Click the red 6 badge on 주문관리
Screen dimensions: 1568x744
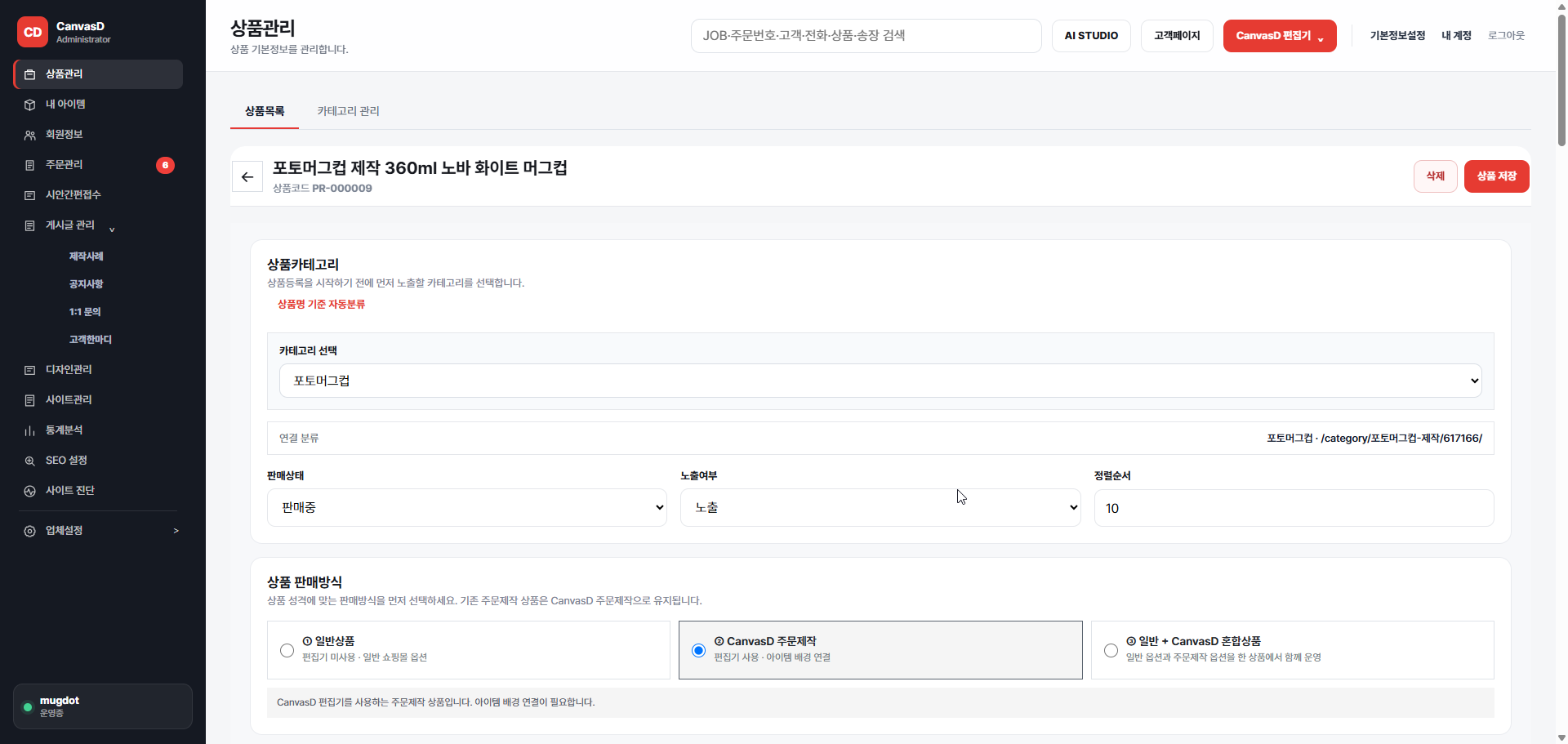click(x=165, y=165)
